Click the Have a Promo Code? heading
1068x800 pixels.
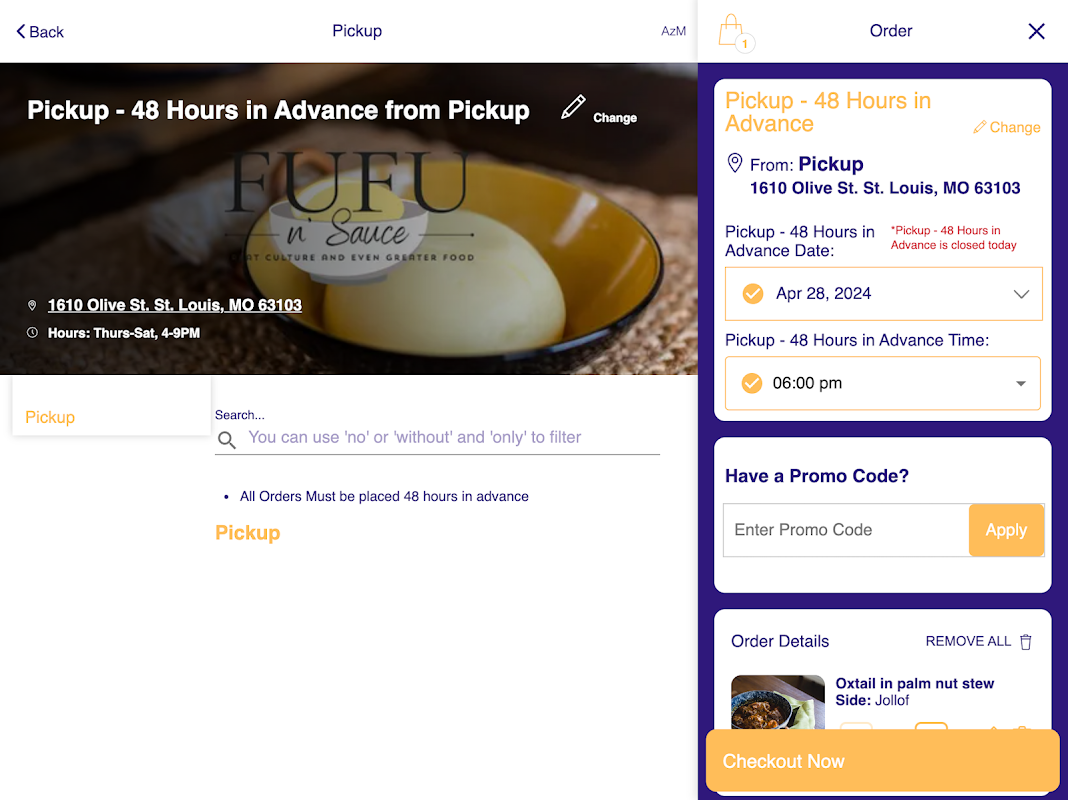tap(817, 476)
